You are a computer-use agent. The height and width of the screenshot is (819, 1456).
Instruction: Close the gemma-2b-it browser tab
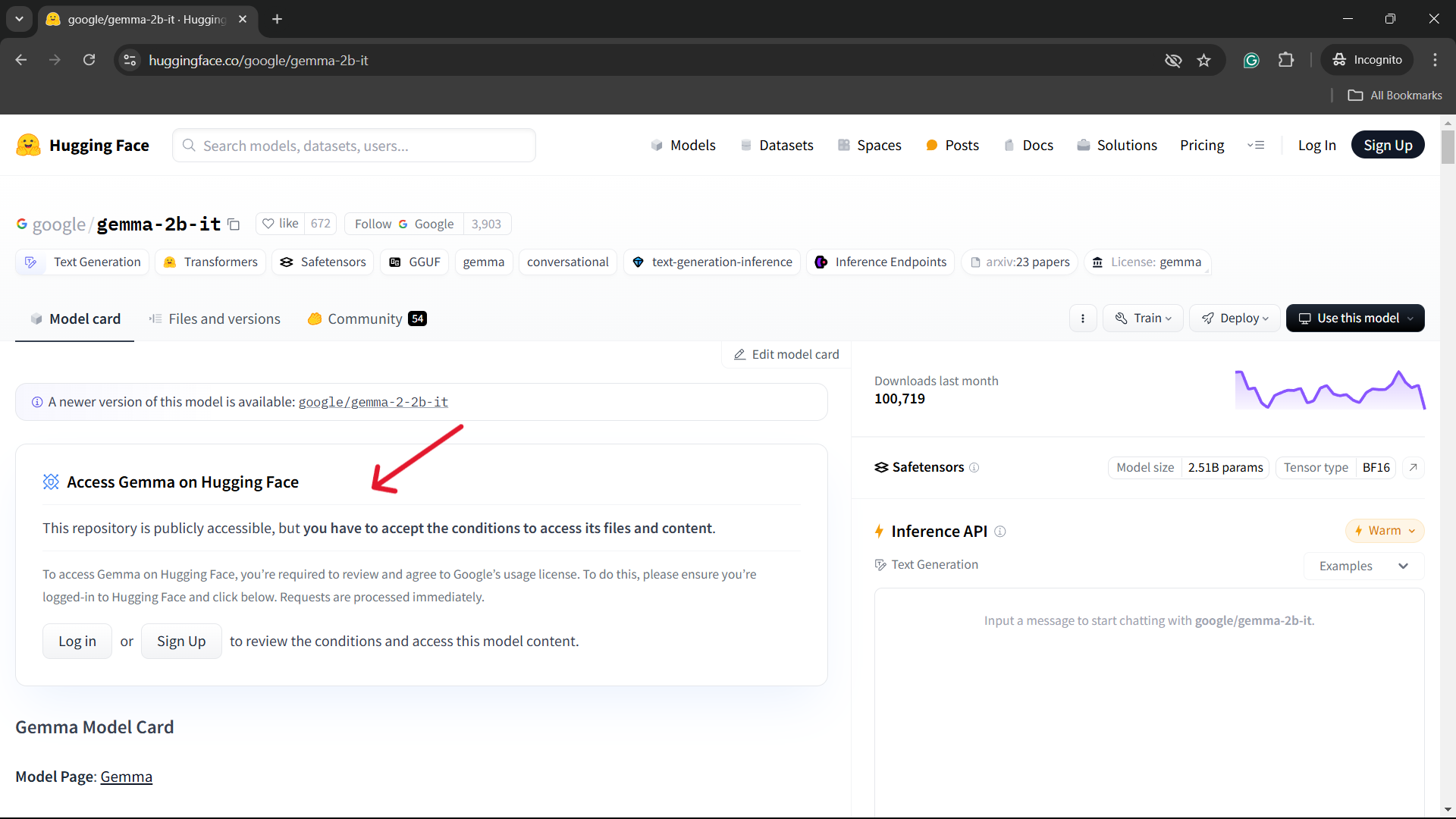click(x=243, y=19)
